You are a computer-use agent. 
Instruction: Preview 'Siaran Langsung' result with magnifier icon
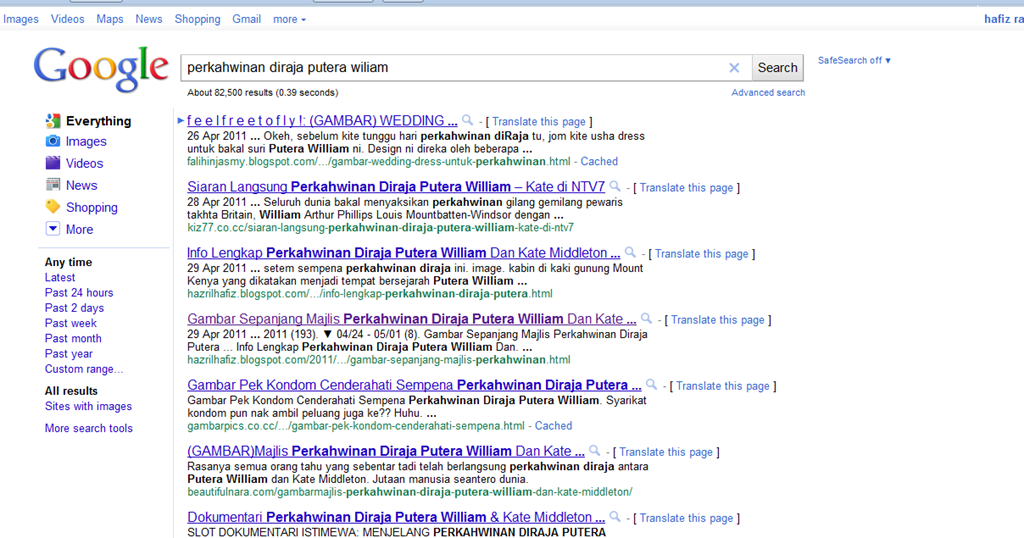[615, 186]
